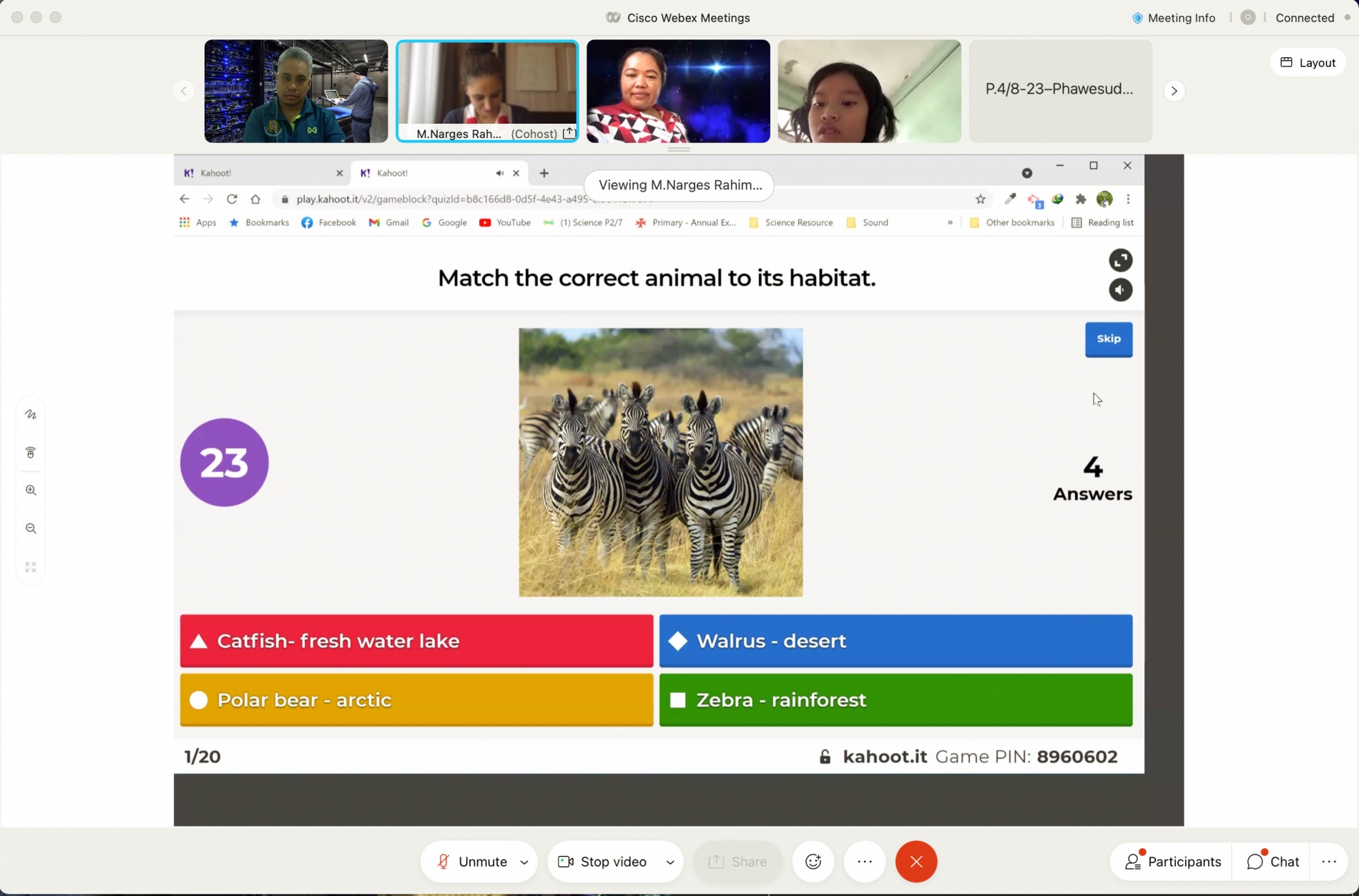Expand hidden bookmarks with double chevron
Screen dimensions: 1359x896
click(x=950, y=222)
